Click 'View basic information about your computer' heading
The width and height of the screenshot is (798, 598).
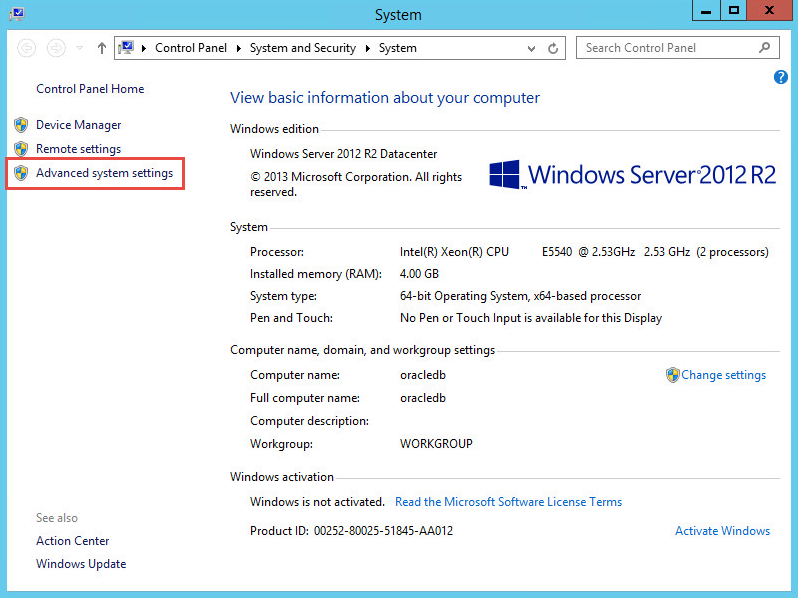tap(385, 98)
